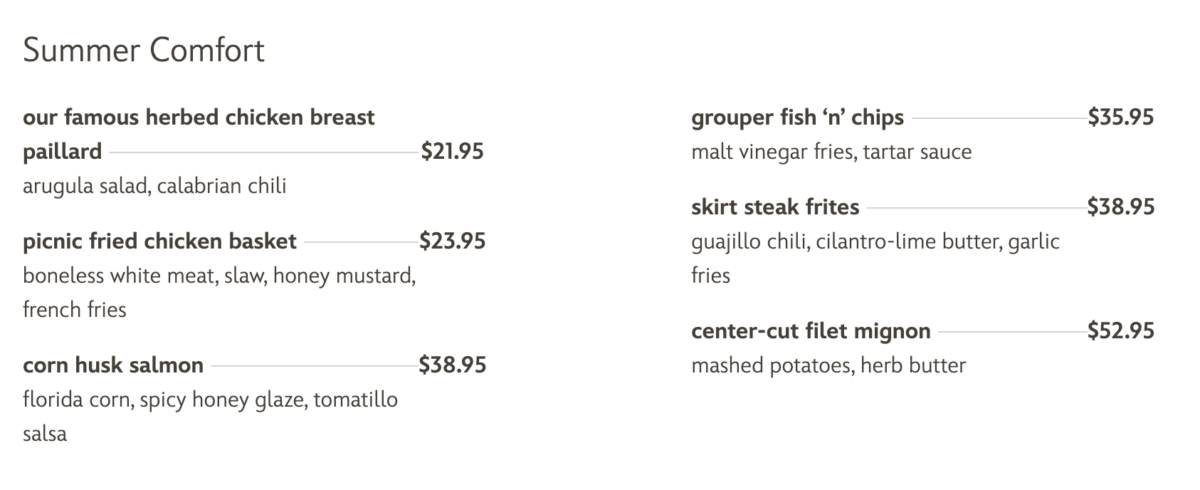Click malt vinegar fries, tartar sauce text
This screenshot has height=490, width=1200.
click(x=831, y=152)
